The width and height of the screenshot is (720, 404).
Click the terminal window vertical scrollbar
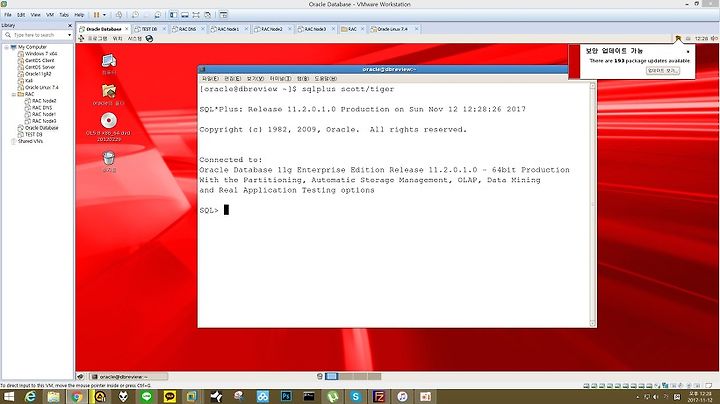[x=592, y=204]
